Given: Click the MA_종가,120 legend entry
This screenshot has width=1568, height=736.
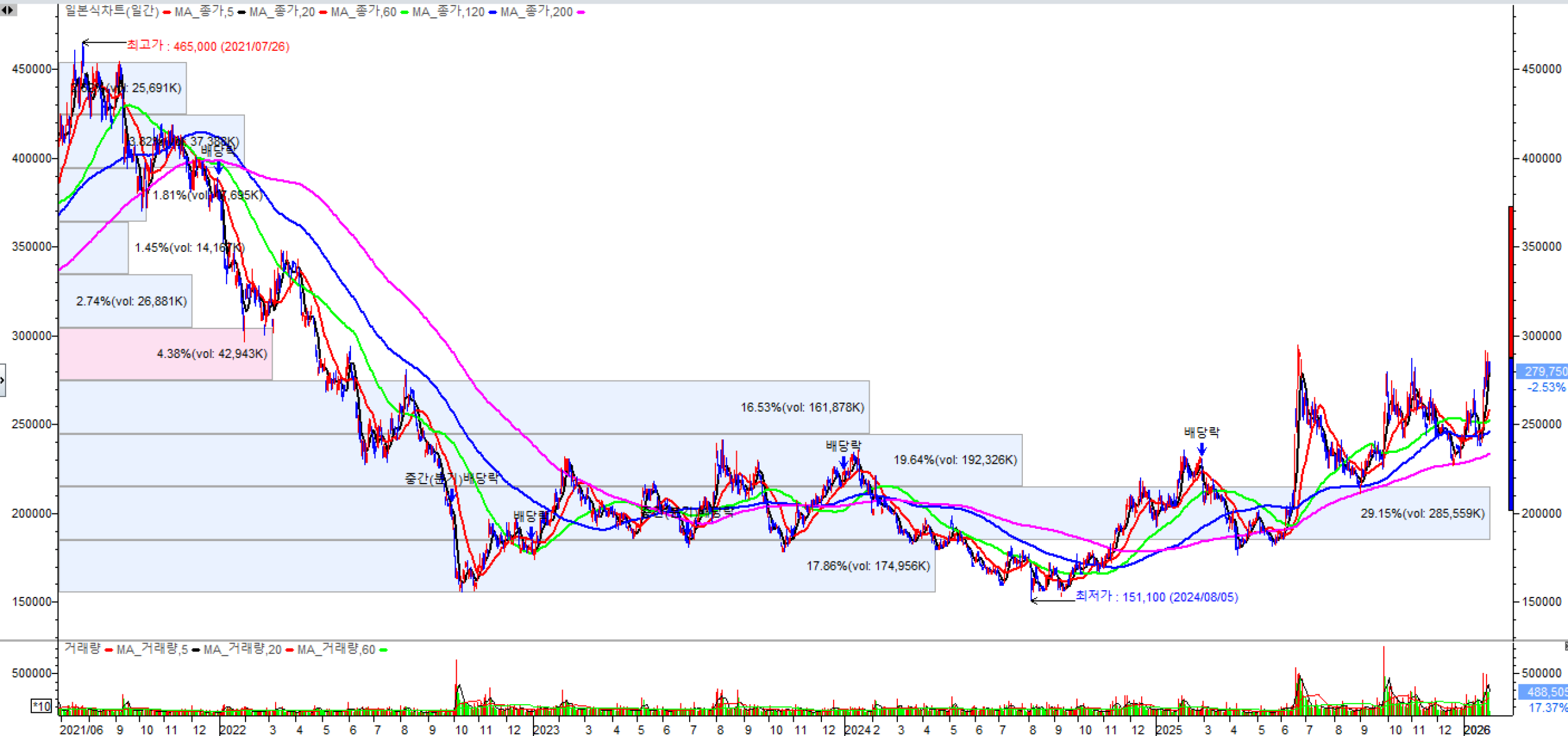Looking at the screenshot, I should 448,12.
